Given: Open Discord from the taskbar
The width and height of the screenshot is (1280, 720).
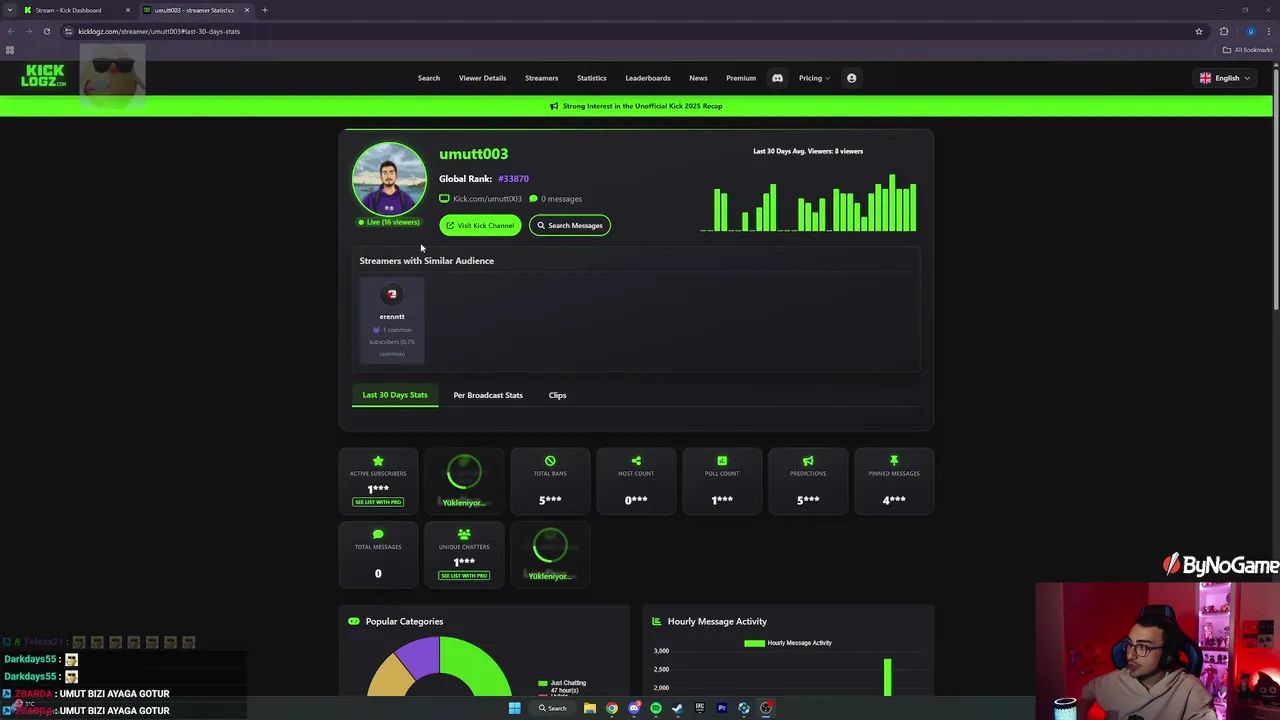Looking at the screenshot, I should click(634, 708).
